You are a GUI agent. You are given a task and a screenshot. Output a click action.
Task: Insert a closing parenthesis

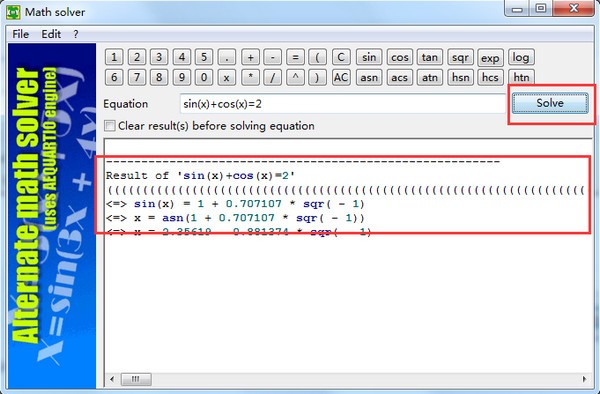pyautogui.click(x=317, y=77)
